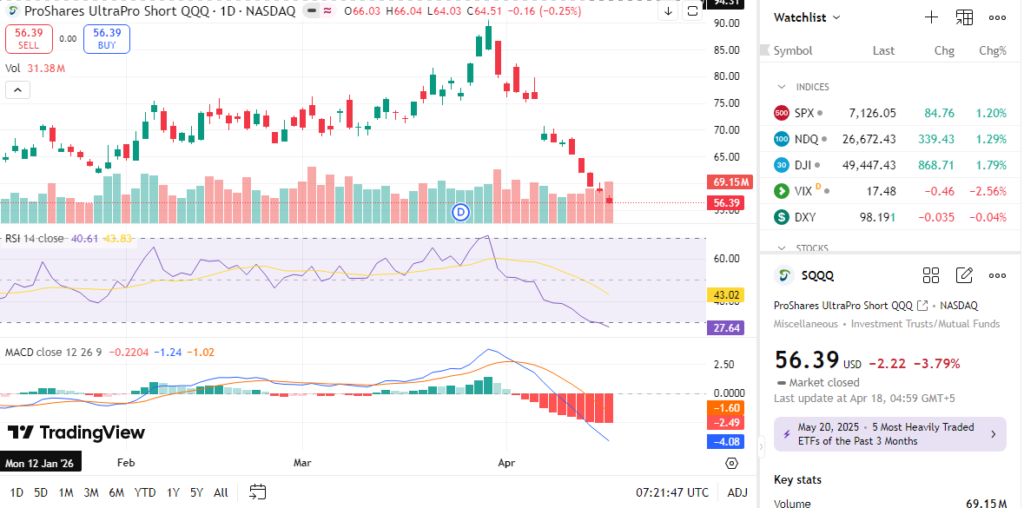The image size is (1024, 508).
Task: Click the add symbol plus icon in Watchlist
Action: [931, 17]
